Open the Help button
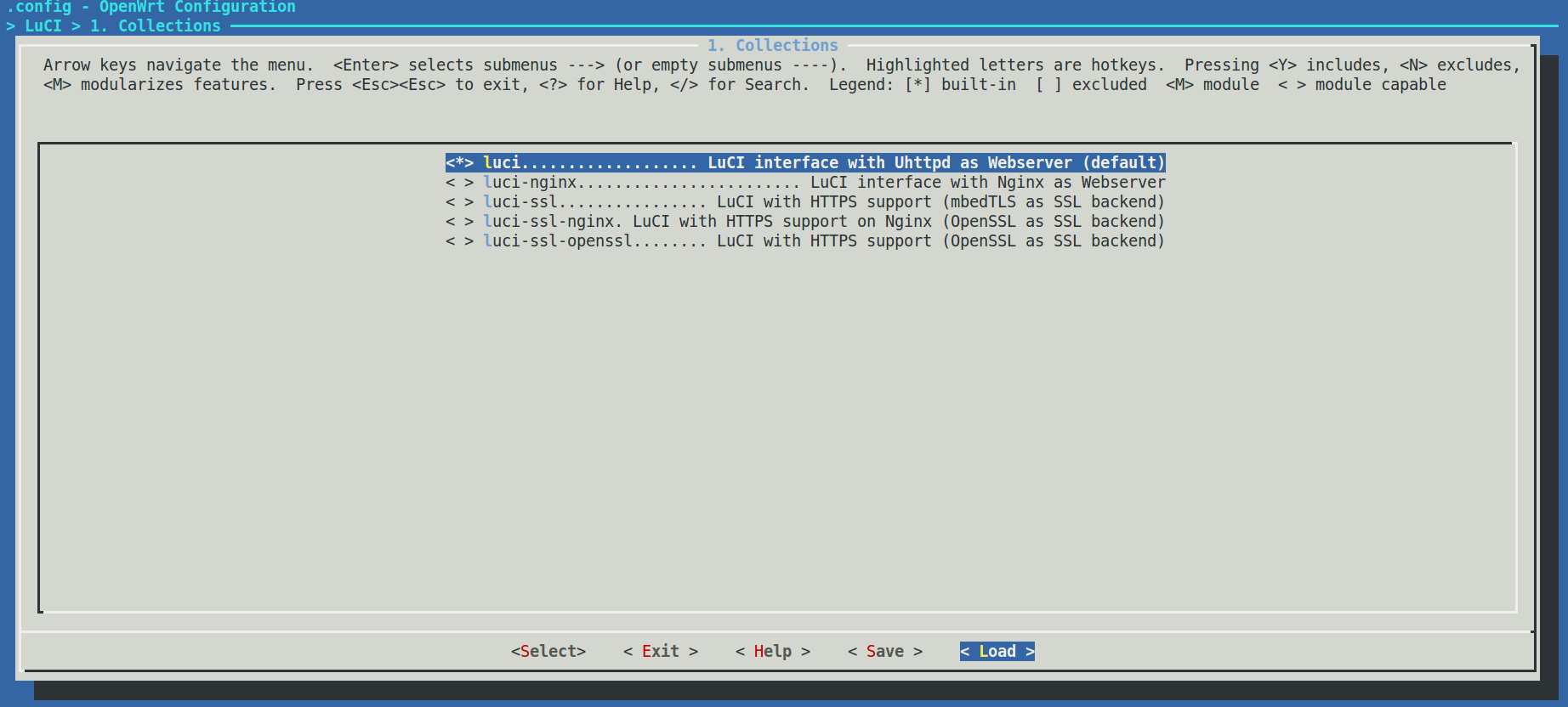This screenshot has width=1568, height=707. (773, 651)
